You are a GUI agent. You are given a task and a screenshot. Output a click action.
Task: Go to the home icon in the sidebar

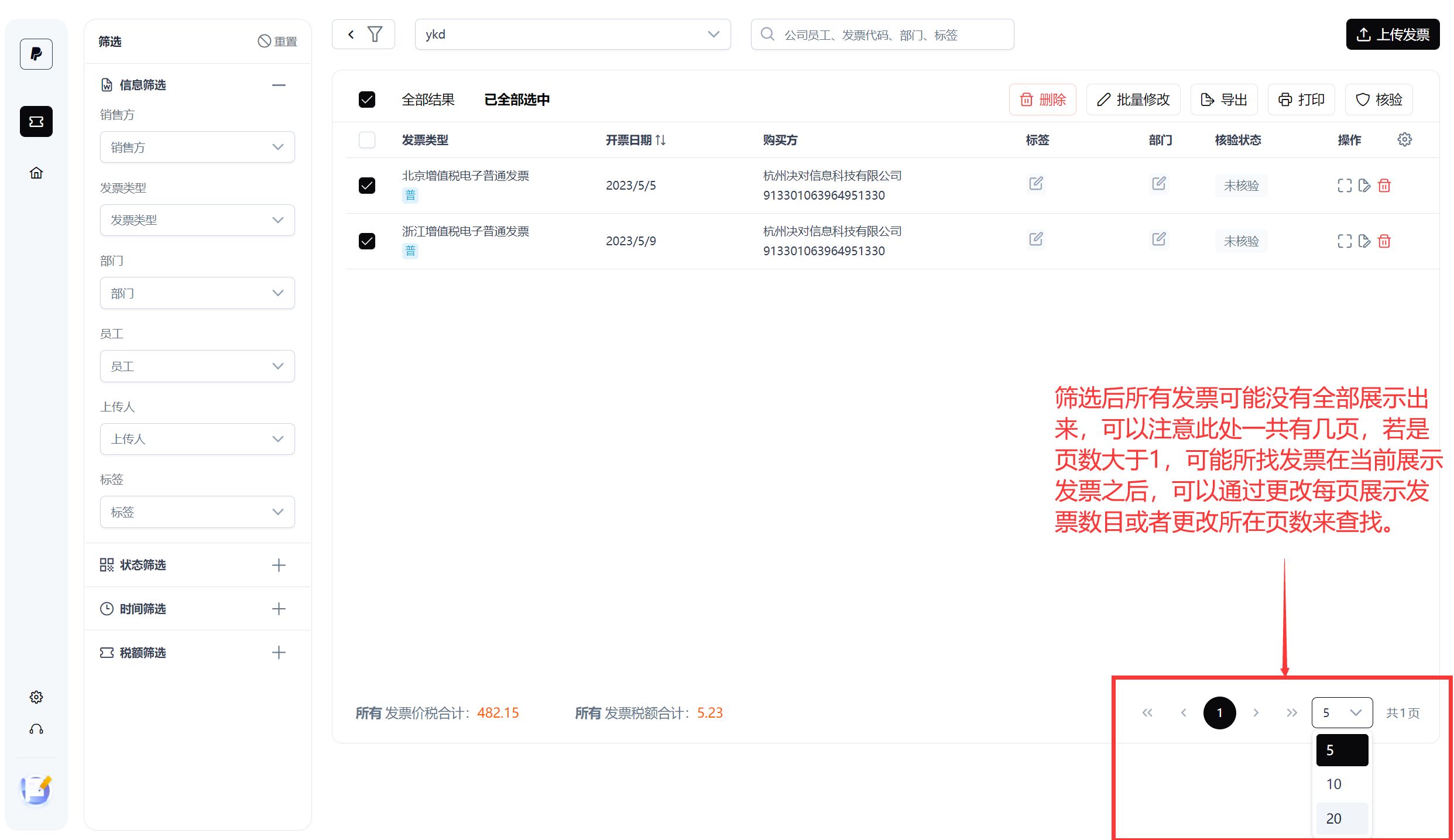36,173
